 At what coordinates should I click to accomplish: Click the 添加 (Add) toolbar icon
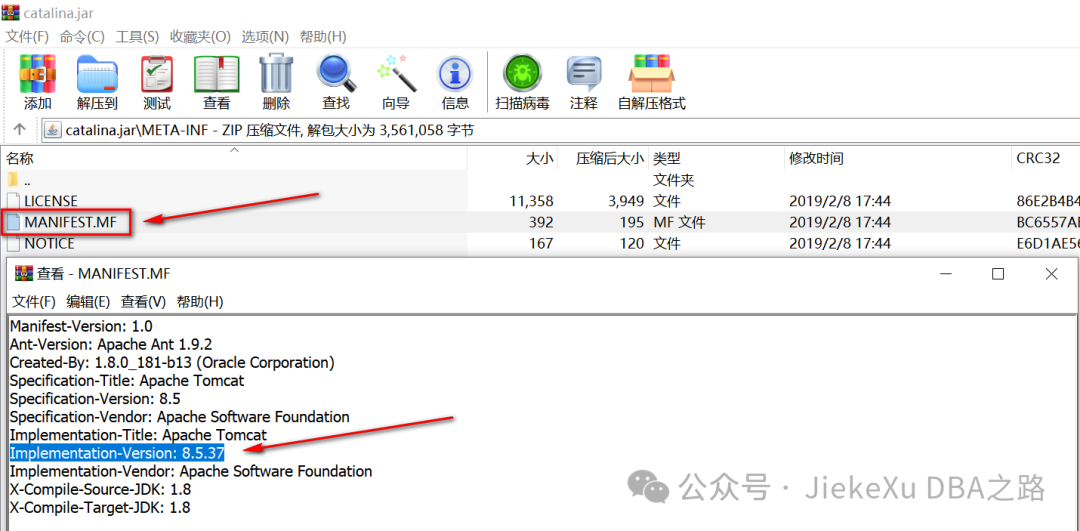click(x=38, y=82)
